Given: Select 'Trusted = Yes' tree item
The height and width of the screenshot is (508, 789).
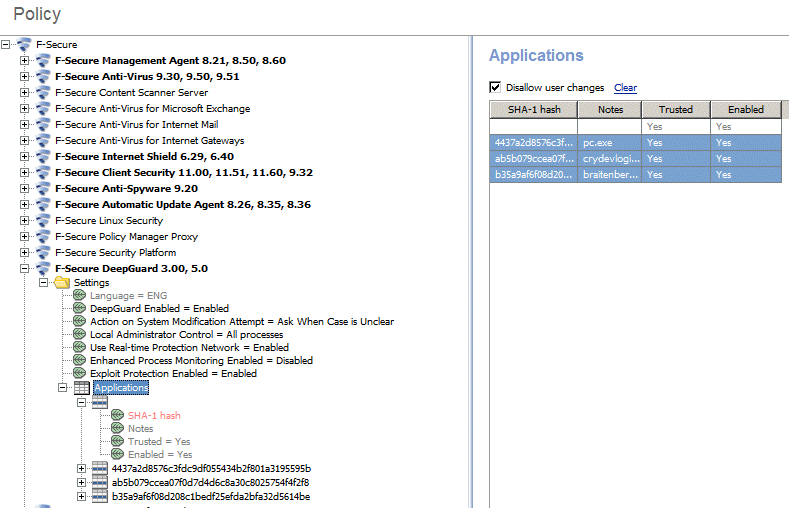Looking at the screenshot, I should [x=159, y=442].
